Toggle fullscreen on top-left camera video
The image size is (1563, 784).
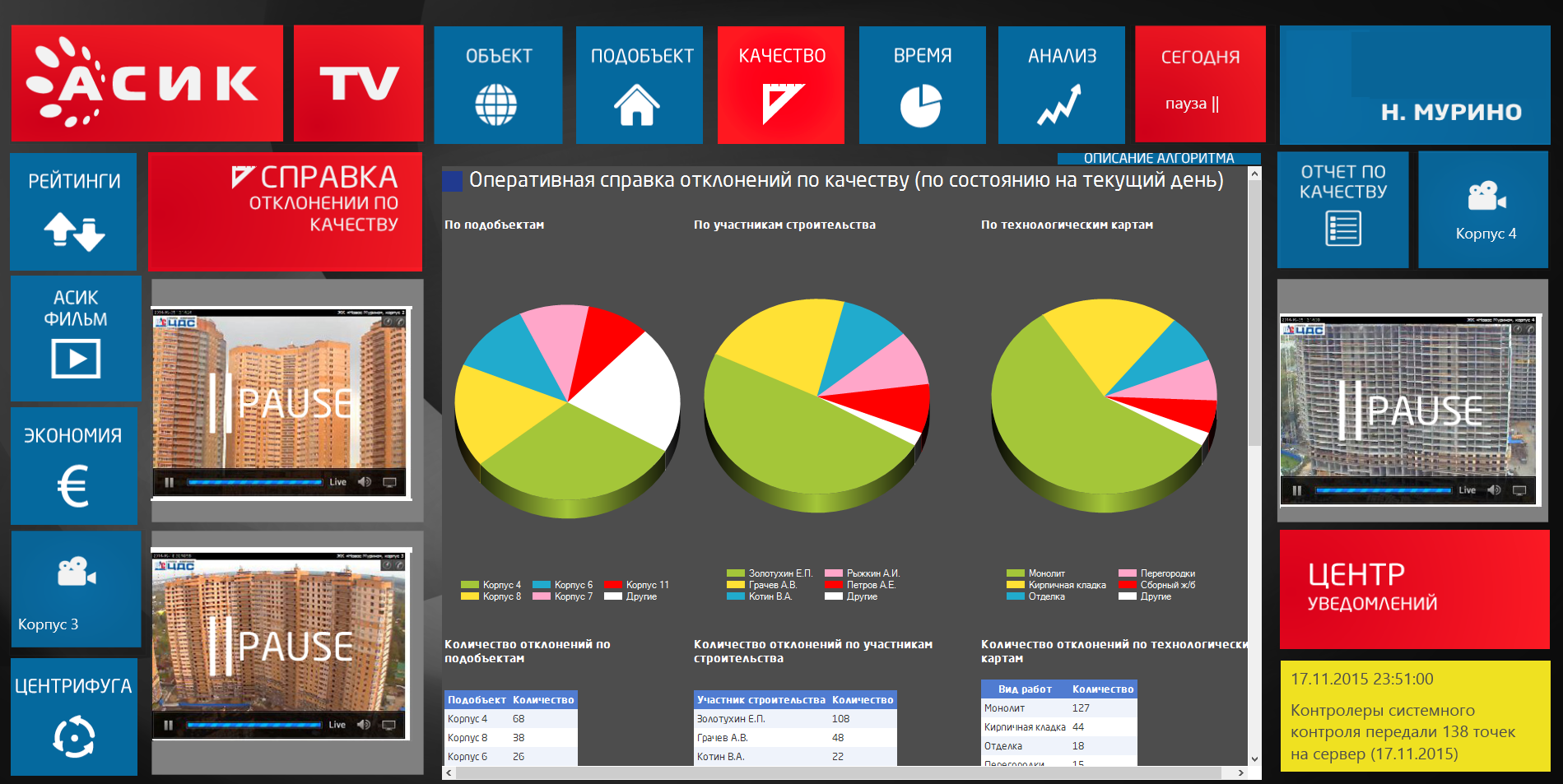[389, 482]
